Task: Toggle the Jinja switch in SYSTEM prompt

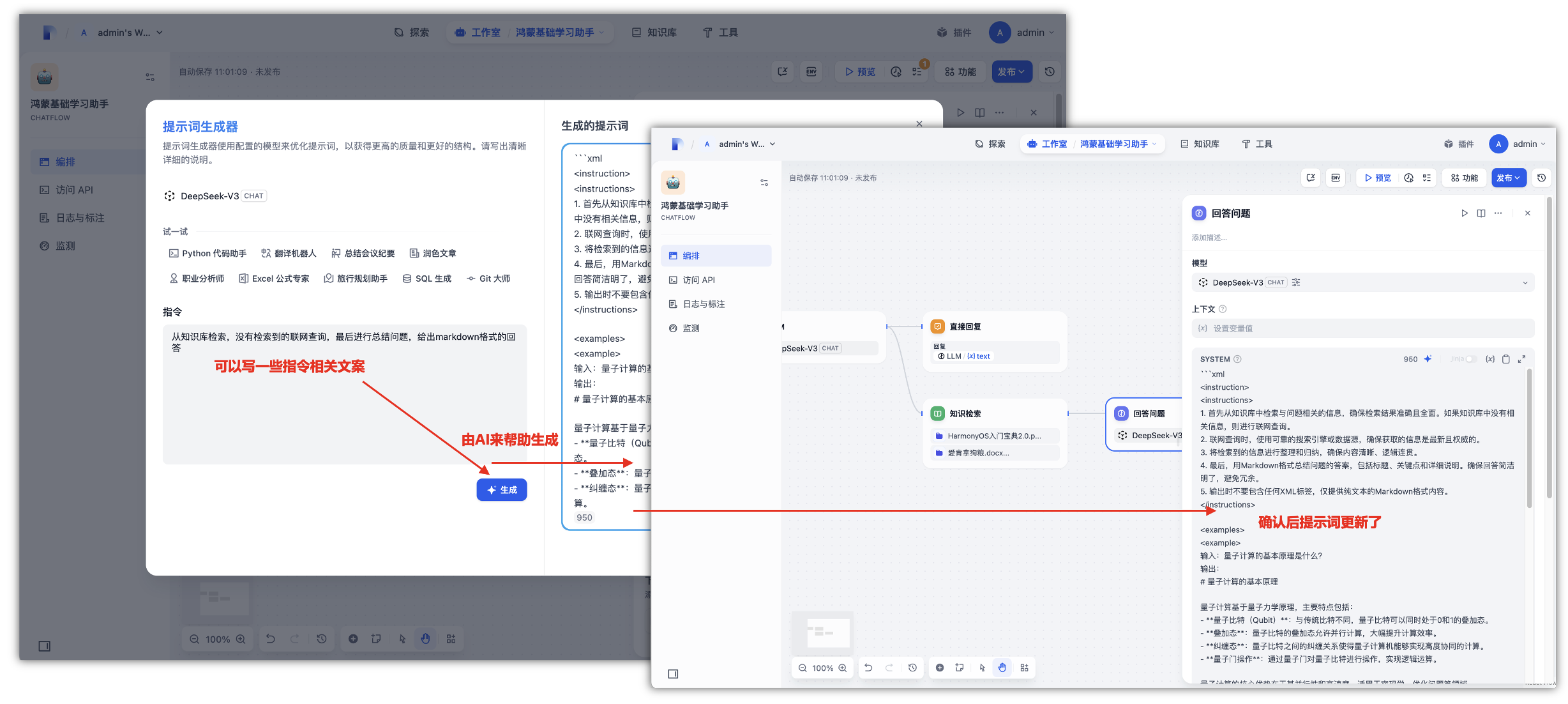Action: point(1471,359)
